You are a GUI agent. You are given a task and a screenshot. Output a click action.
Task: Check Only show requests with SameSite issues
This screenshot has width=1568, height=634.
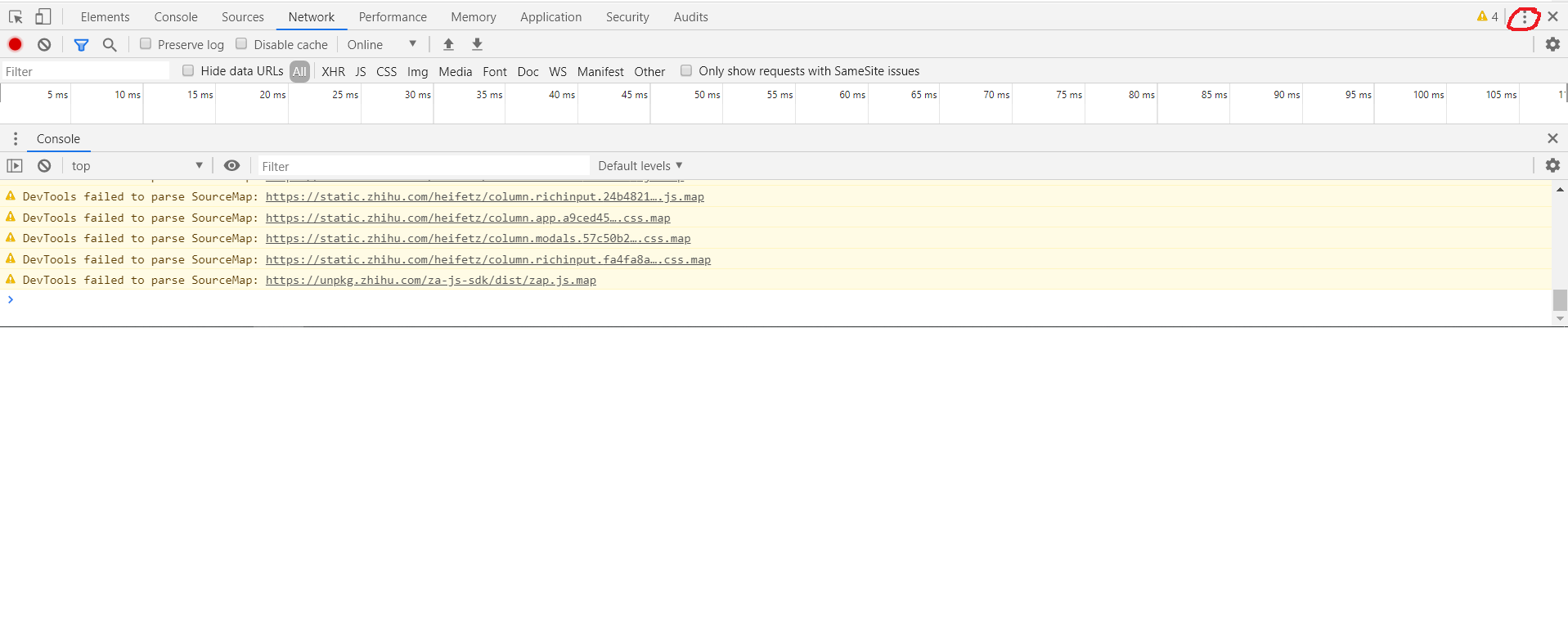pos(686,70)
